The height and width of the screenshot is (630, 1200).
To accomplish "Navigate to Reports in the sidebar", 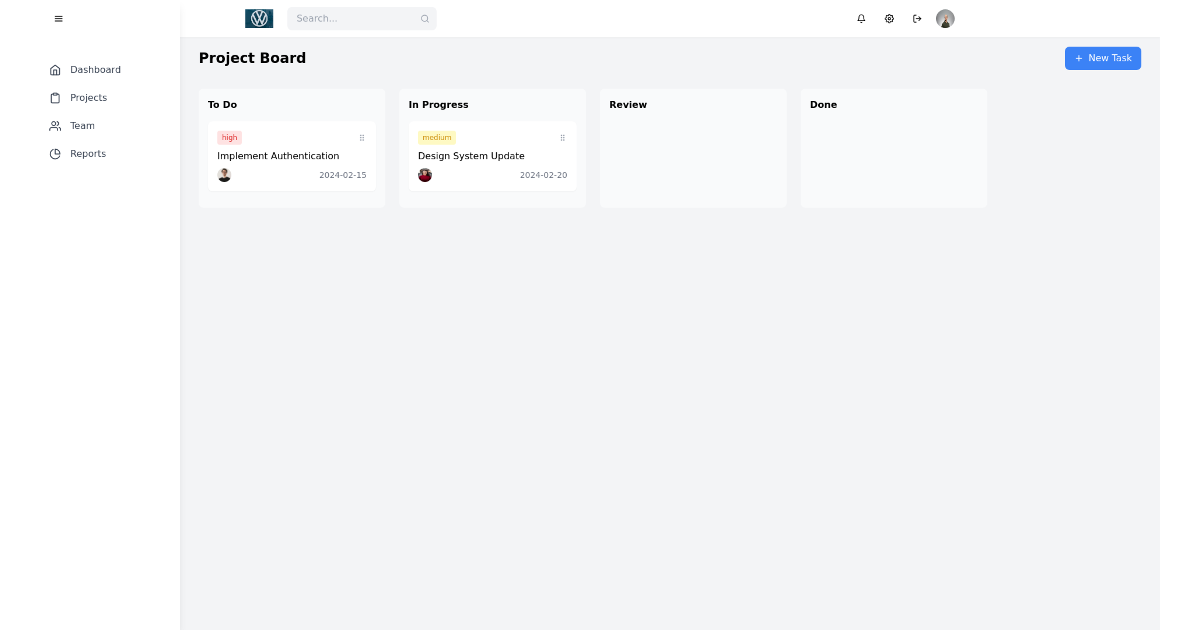I will tap(88, 154).
